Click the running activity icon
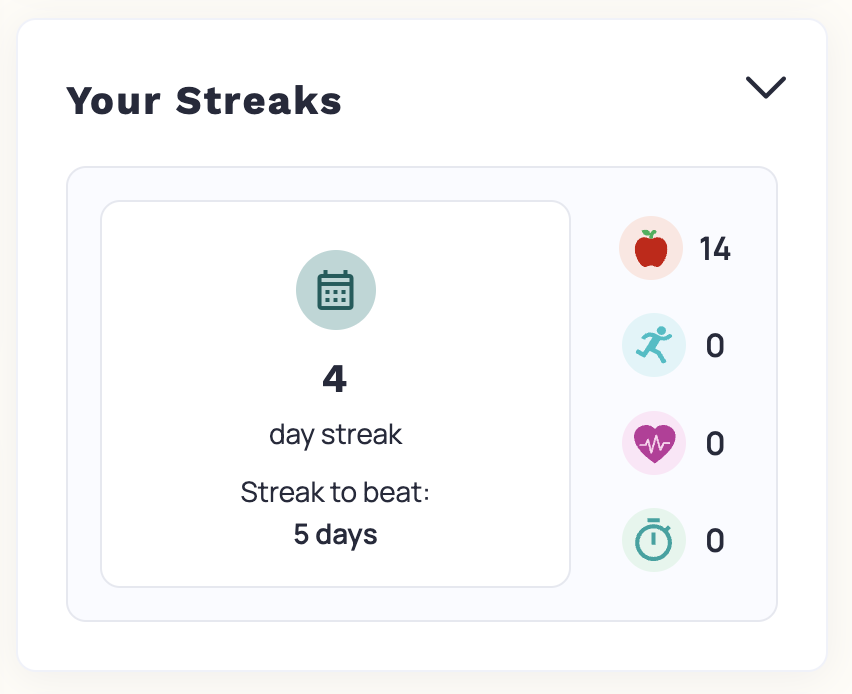Screen dimensions: 852x694 654,344
